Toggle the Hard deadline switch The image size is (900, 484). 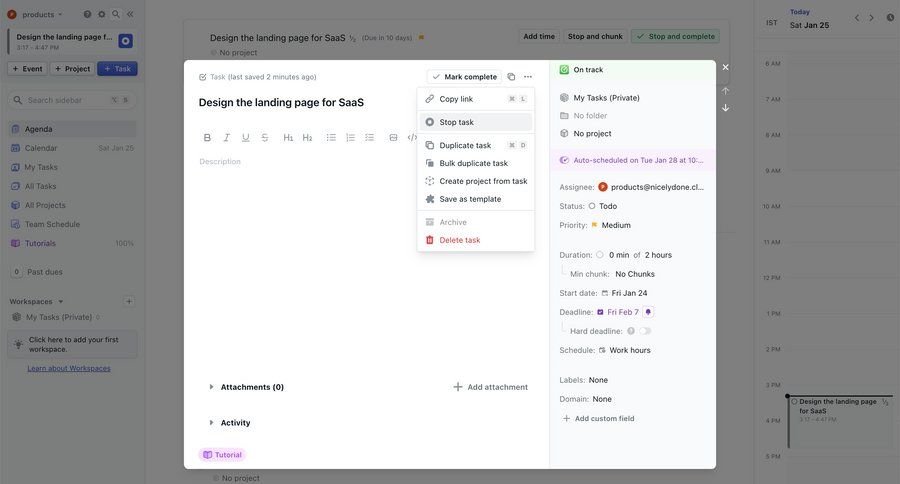646,331
